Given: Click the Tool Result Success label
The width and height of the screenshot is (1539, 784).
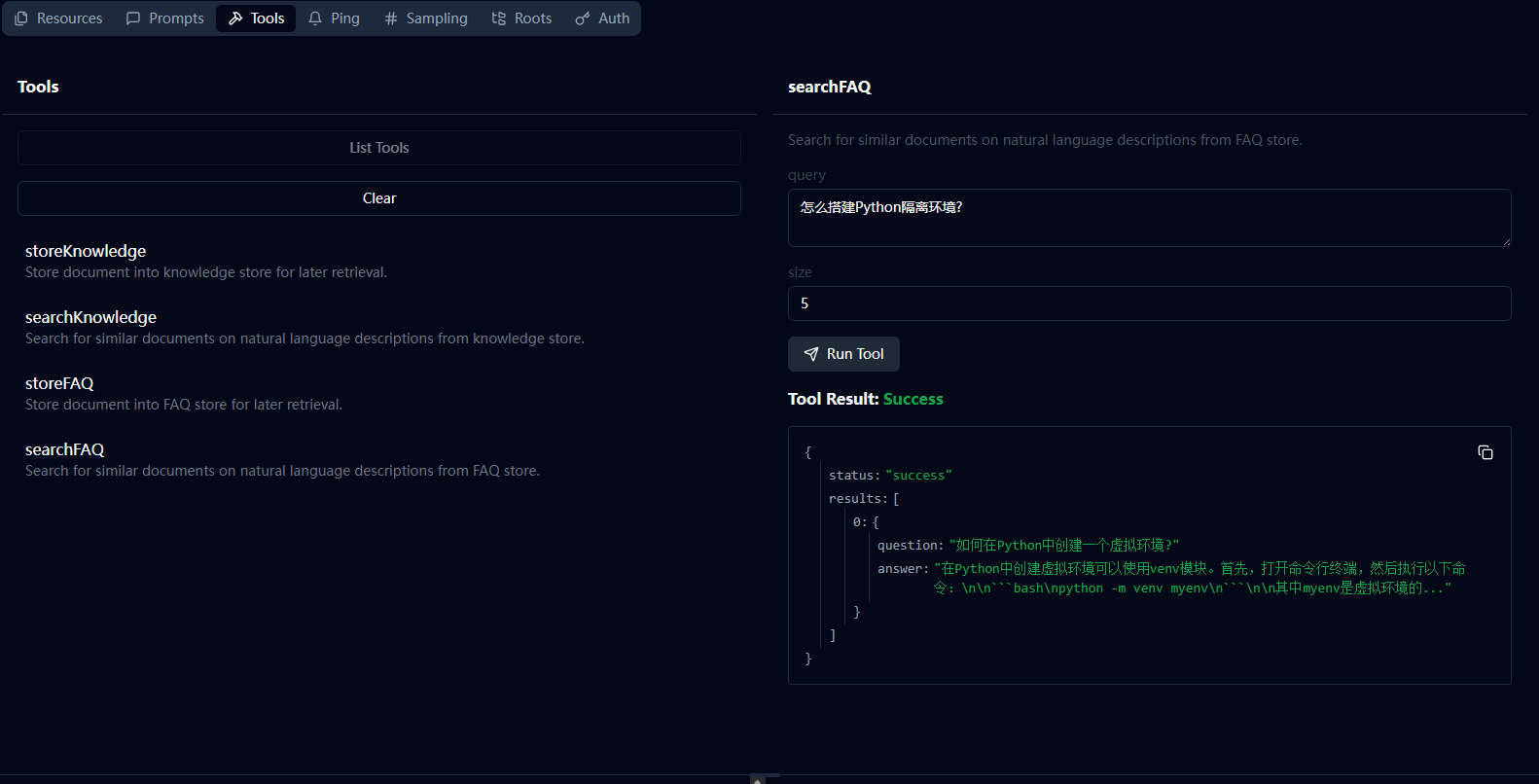Looking at the screenshot, I should click(x=866, y=399).
